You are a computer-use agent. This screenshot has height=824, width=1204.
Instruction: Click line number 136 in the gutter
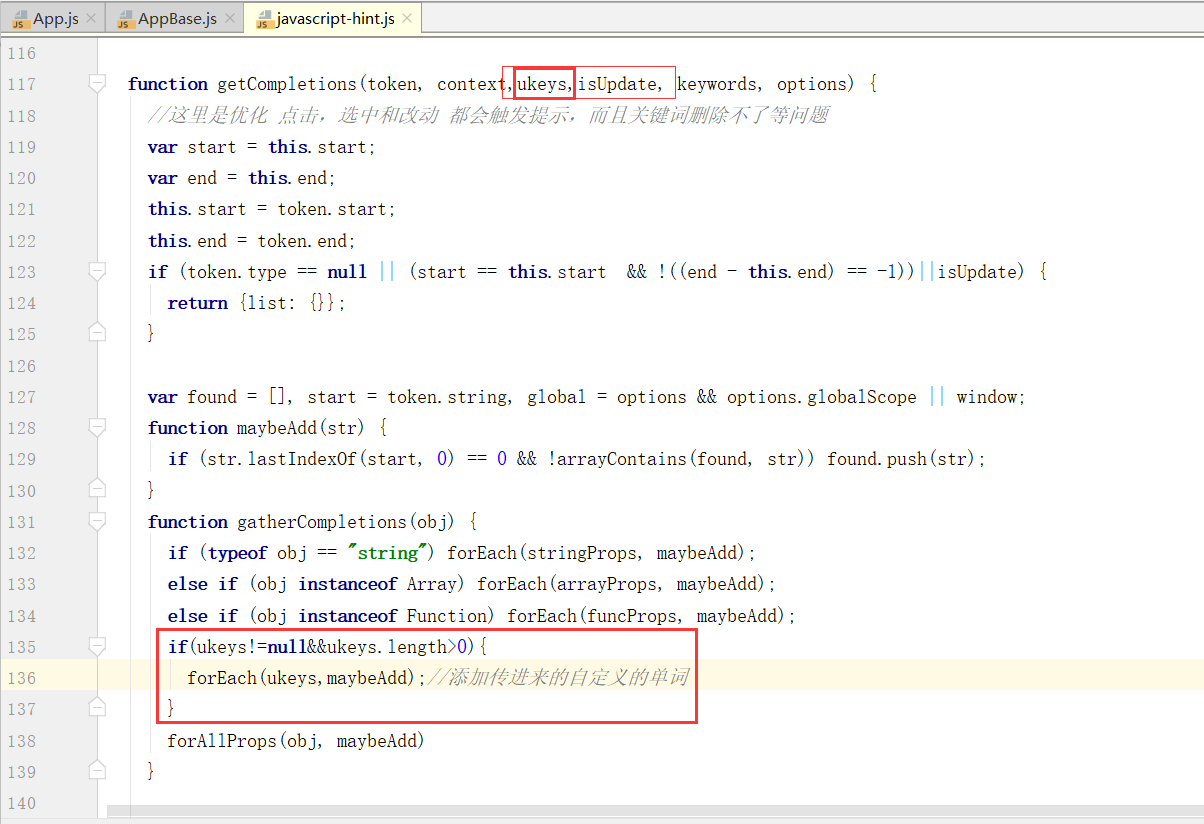click(21, 678)
